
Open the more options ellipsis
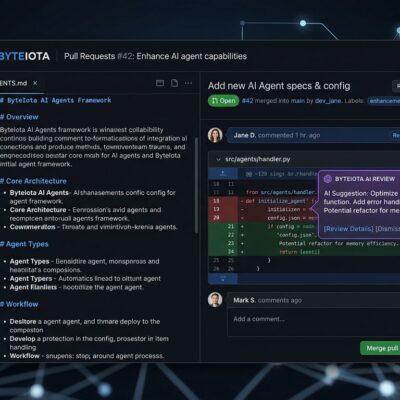click(188, 83)
